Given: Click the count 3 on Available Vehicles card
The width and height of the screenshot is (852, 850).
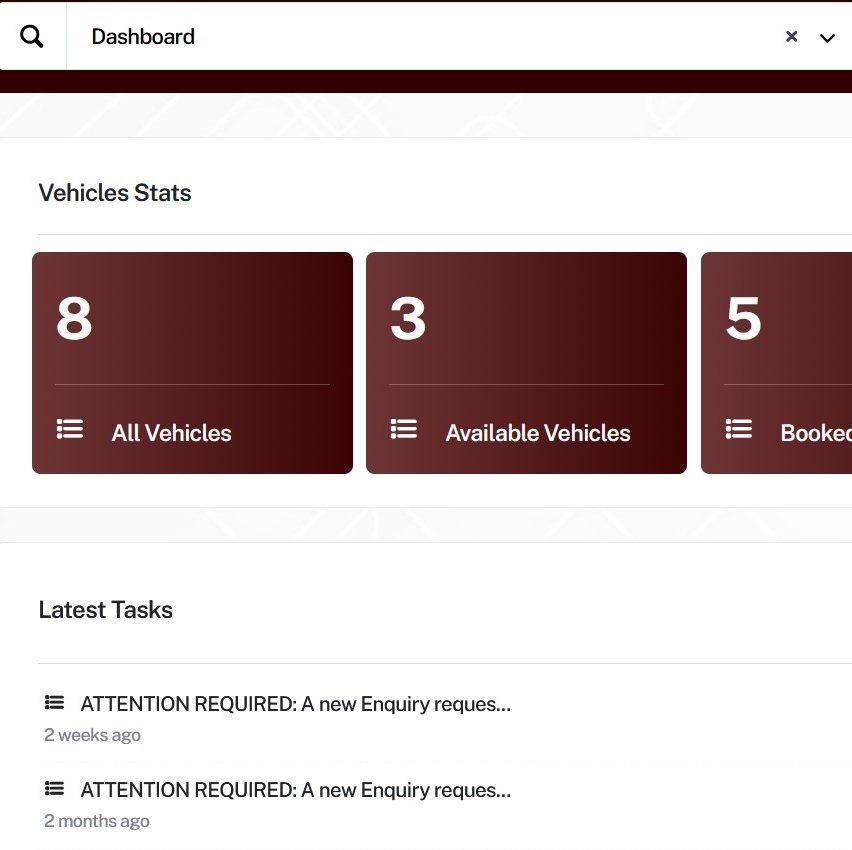Looking at the screenshot, I should tap(408, 319).
